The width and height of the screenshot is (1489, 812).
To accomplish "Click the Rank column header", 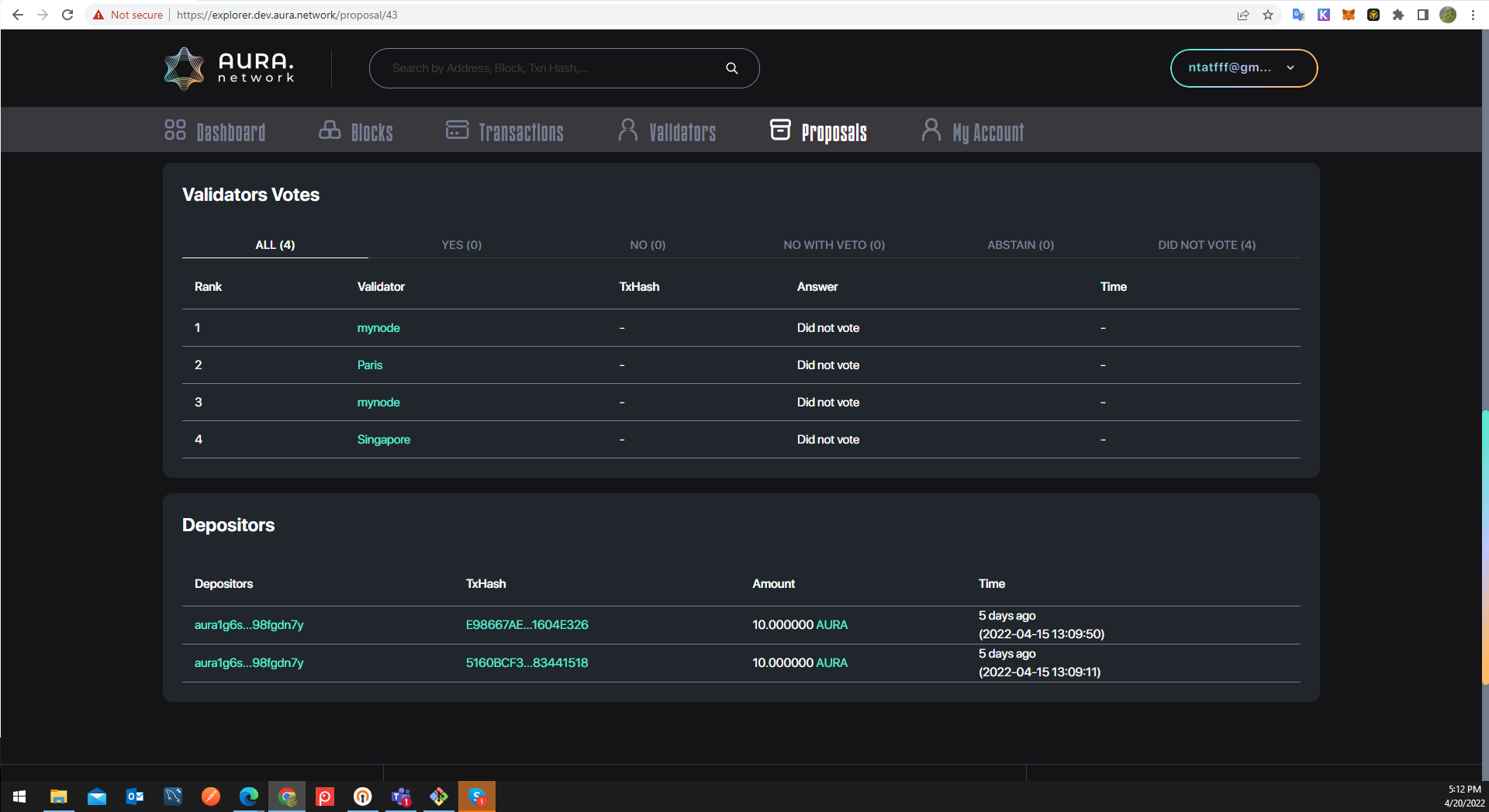I will point(208,287).
